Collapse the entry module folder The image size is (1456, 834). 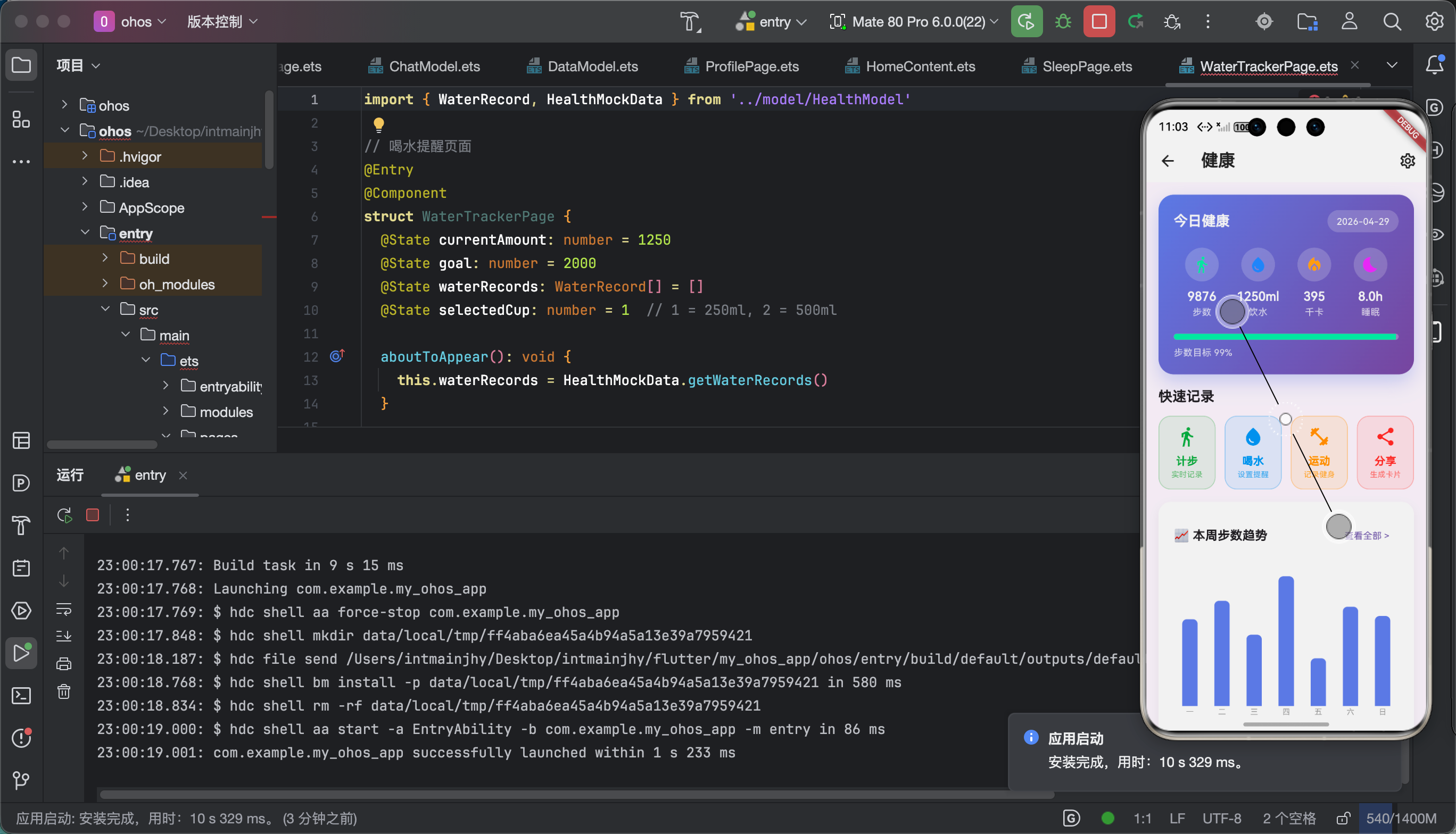pyautogui.click(x=85, y=232)
